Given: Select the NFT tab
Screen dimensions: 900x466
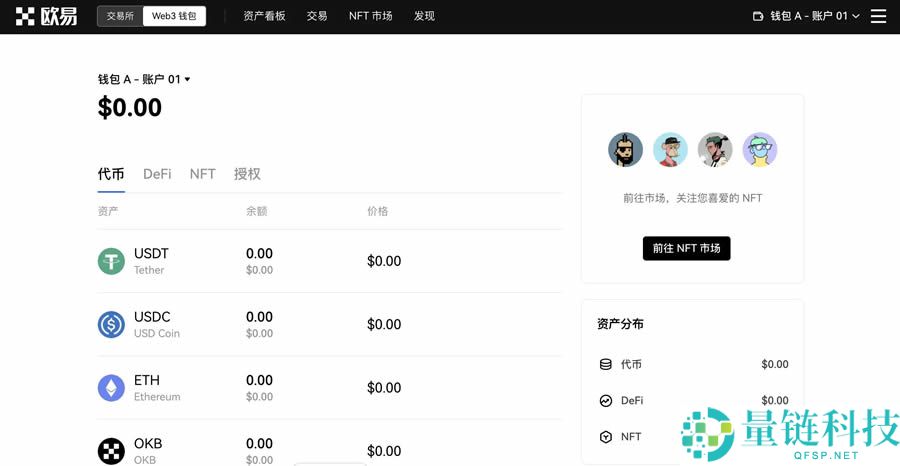Looking at the screenshot, I should (x=203, y=174).
